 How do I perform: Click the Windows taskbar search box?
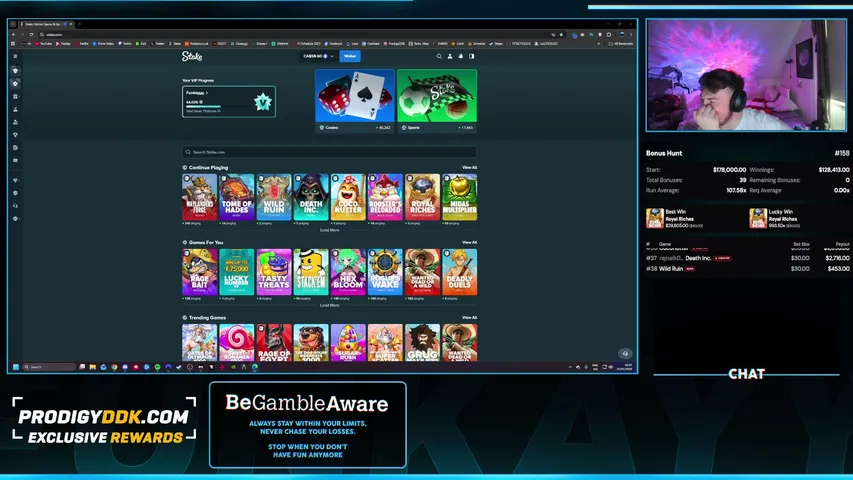pyautogui.click(x=49, y=367)
